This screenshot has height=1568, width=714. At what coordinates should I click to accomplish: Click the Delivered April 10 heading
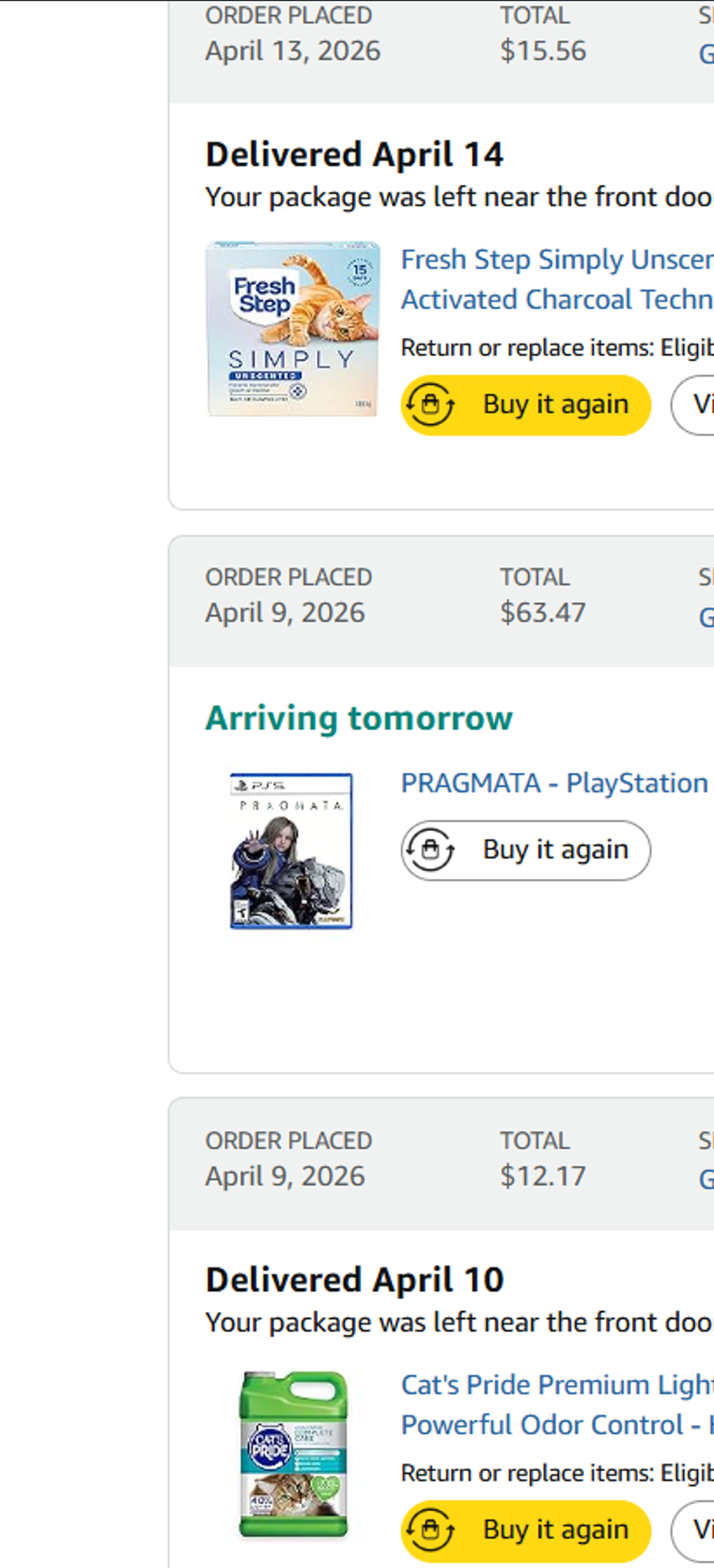click(354, 1280)
